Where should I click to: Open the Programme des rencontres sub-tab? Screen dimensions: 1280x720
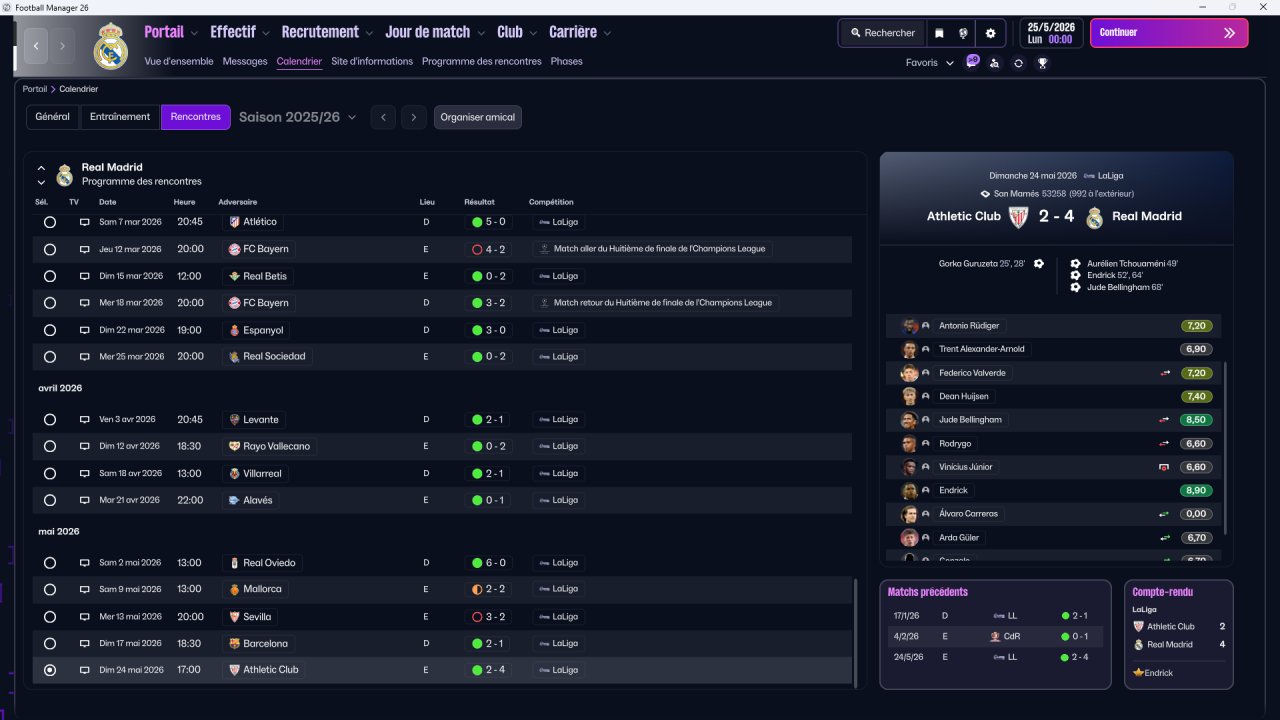pos(482,61)
